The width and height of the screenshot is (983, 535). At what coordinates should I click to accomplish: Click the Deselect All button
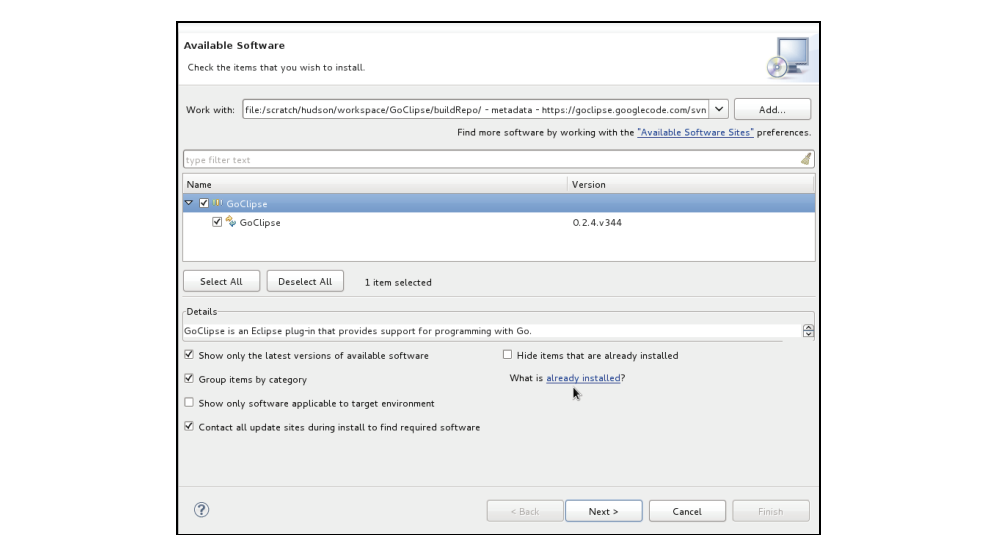coord(305,282)
